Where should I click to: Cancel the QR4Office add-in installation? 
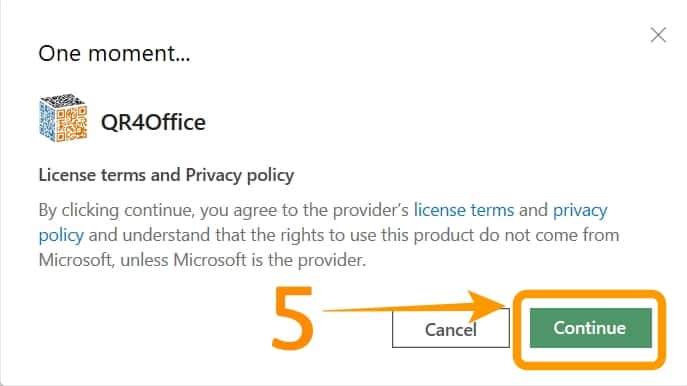coord(450,328)
